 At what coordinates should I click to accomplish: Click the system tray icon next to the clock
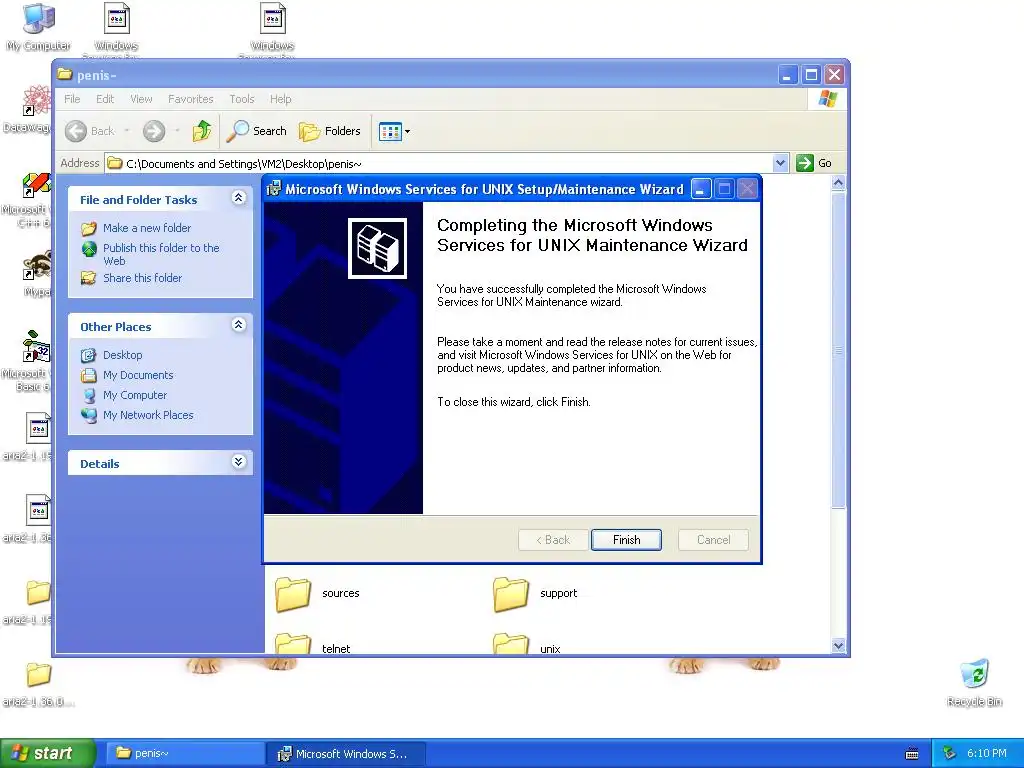[x=949, y=754]
